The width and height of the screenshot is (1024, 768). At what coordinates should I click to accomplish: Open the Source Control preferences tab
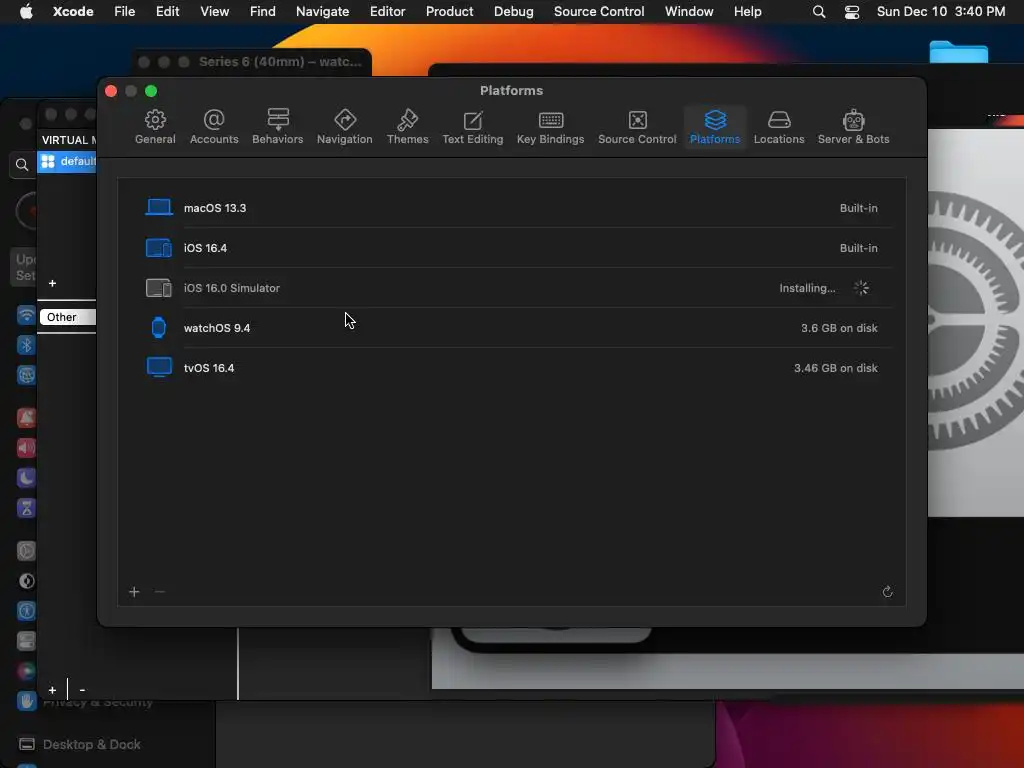tap(637, 127)
